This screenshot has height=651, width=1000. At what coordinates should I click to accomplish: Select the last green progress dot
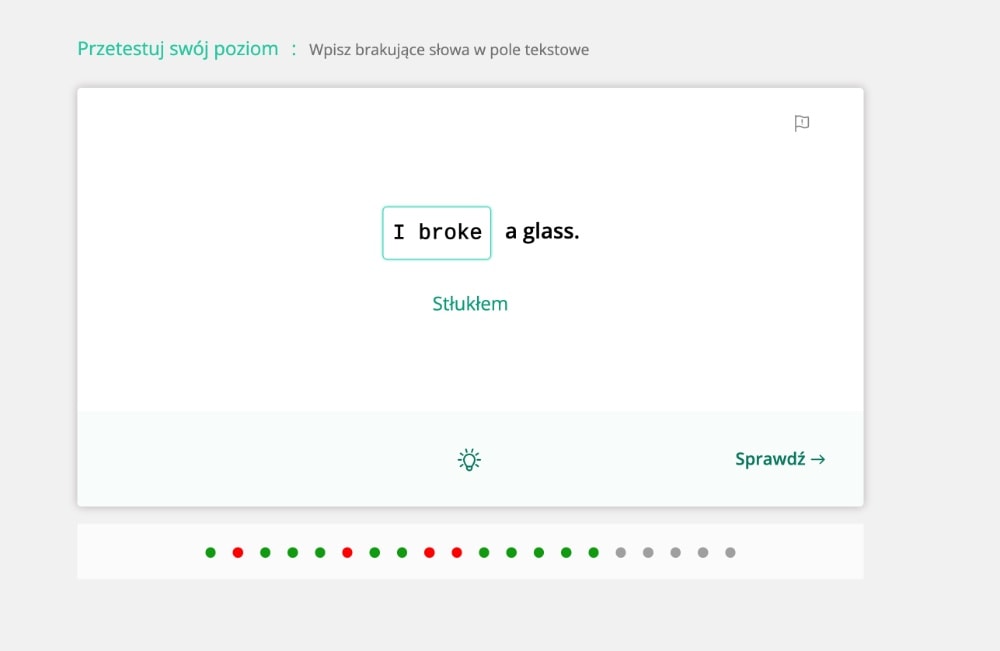click(x=594, y=552)
